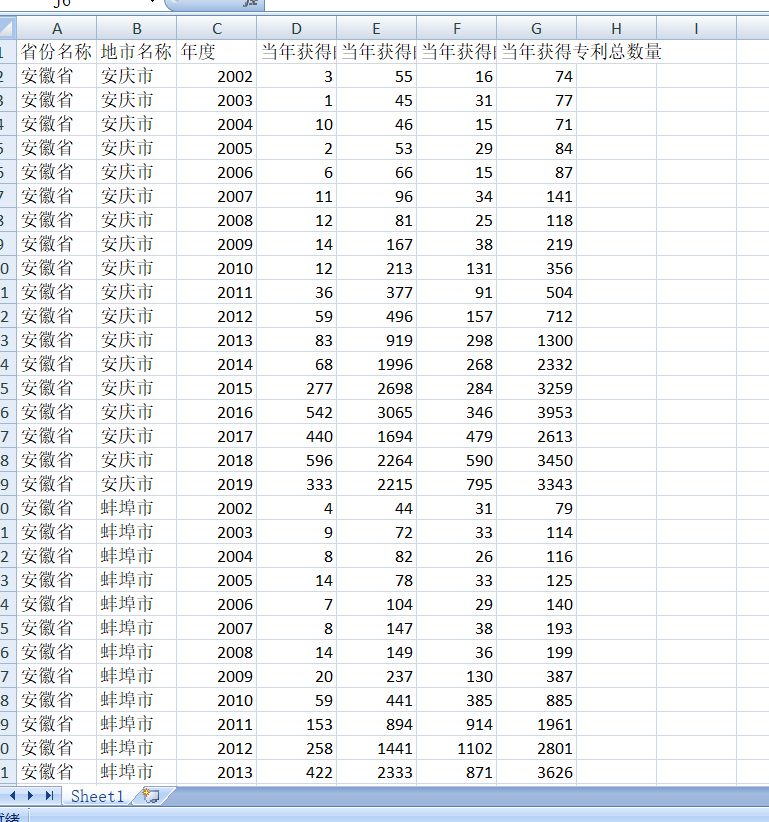The height and width of the screenshot is (822, 769).
Task: Click 安庆市 in the 2002 row
Action: click(x=137, y=77)
